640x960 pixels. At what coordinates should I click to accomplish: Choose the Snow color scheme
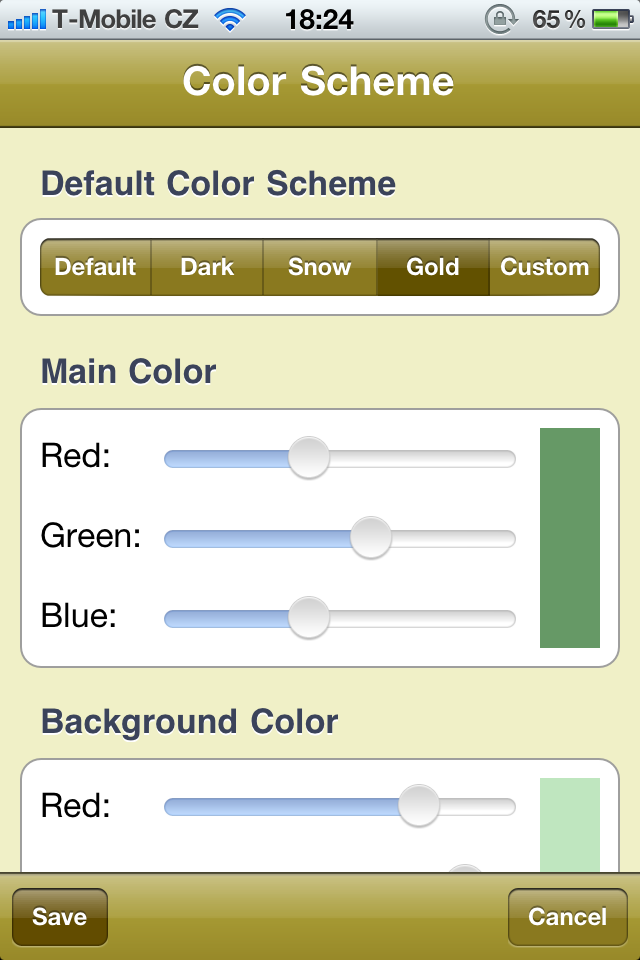(319, 267)
